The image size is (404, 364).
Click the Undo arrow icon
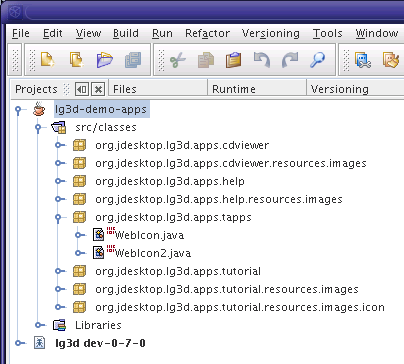pos(262,60)
